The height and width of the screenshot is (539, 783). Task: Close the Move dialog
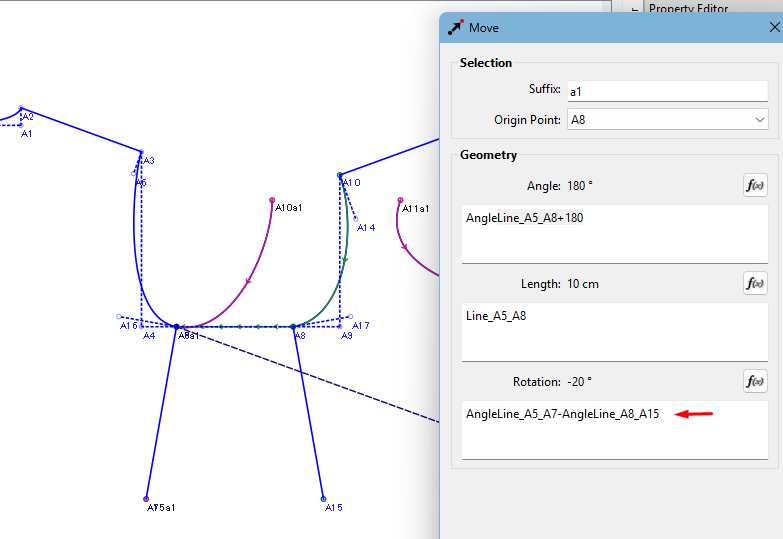coord(772,28)
